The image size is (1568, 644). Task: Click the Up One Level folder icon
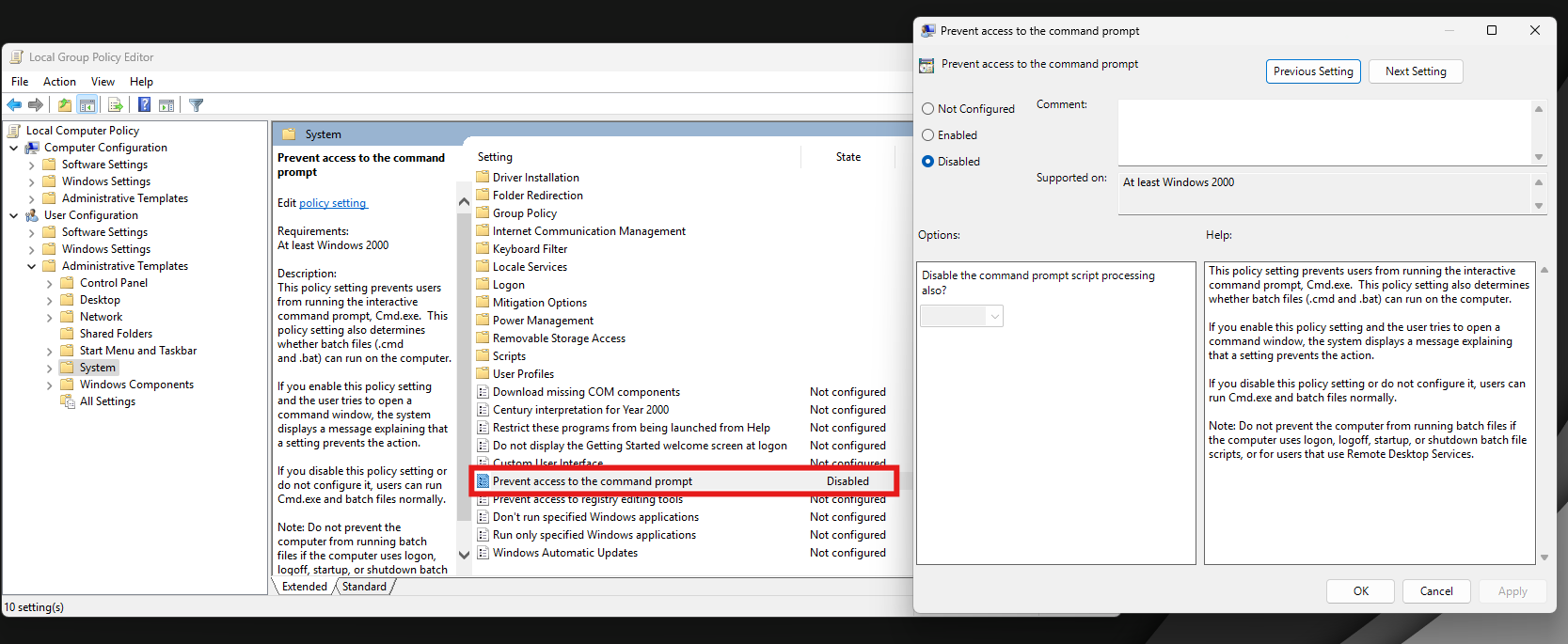64,105
